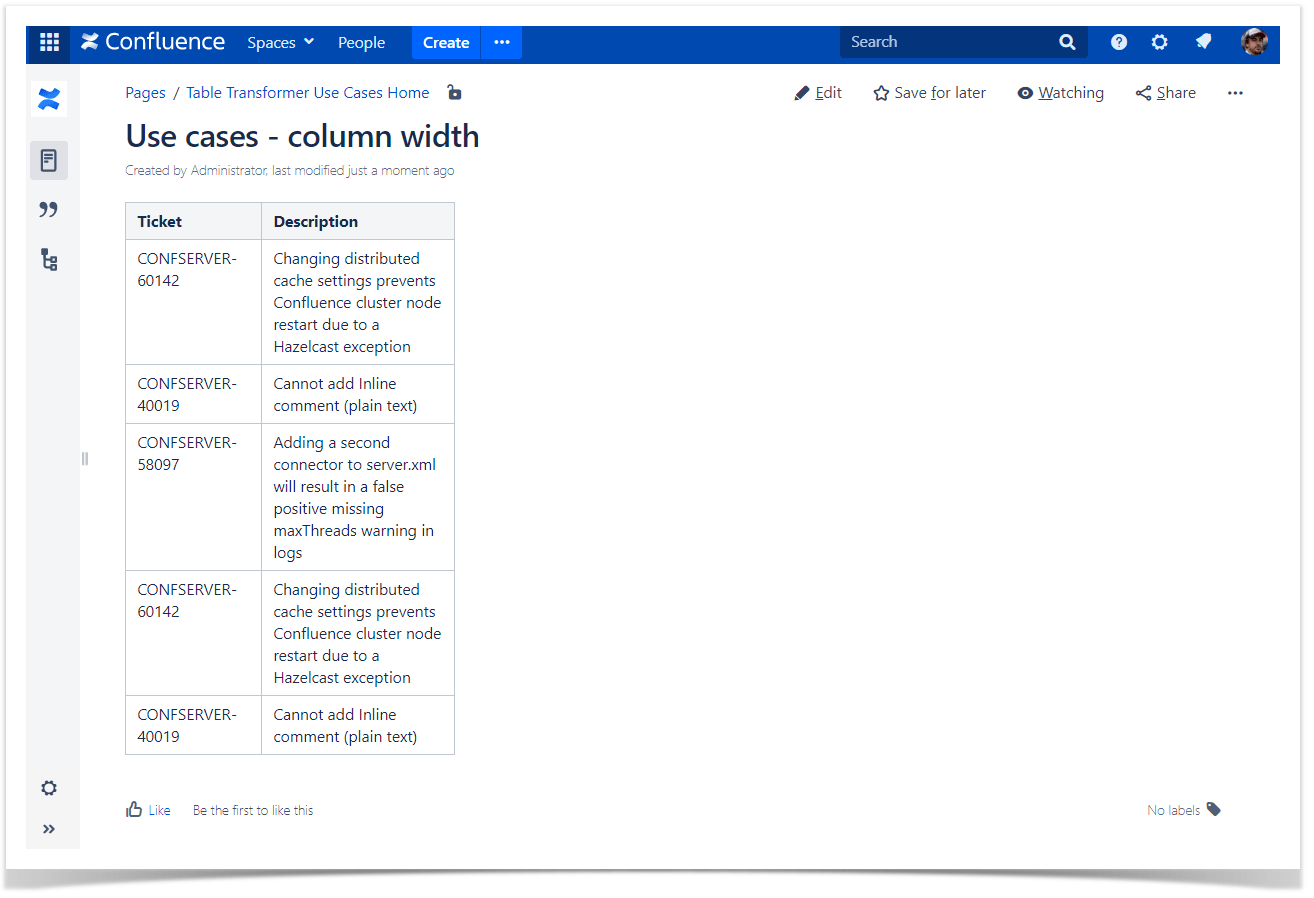The width and height of the screenshot is (1314, 898).
Task: Open the page more-actions ellipsis menu
Action: tap(1235, 93)
